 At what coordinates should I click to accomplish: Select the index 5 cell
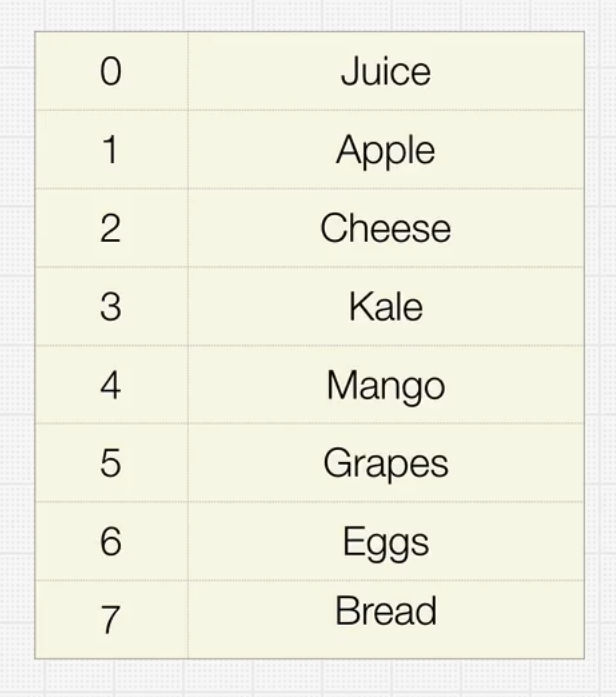[x=111, y=463]
